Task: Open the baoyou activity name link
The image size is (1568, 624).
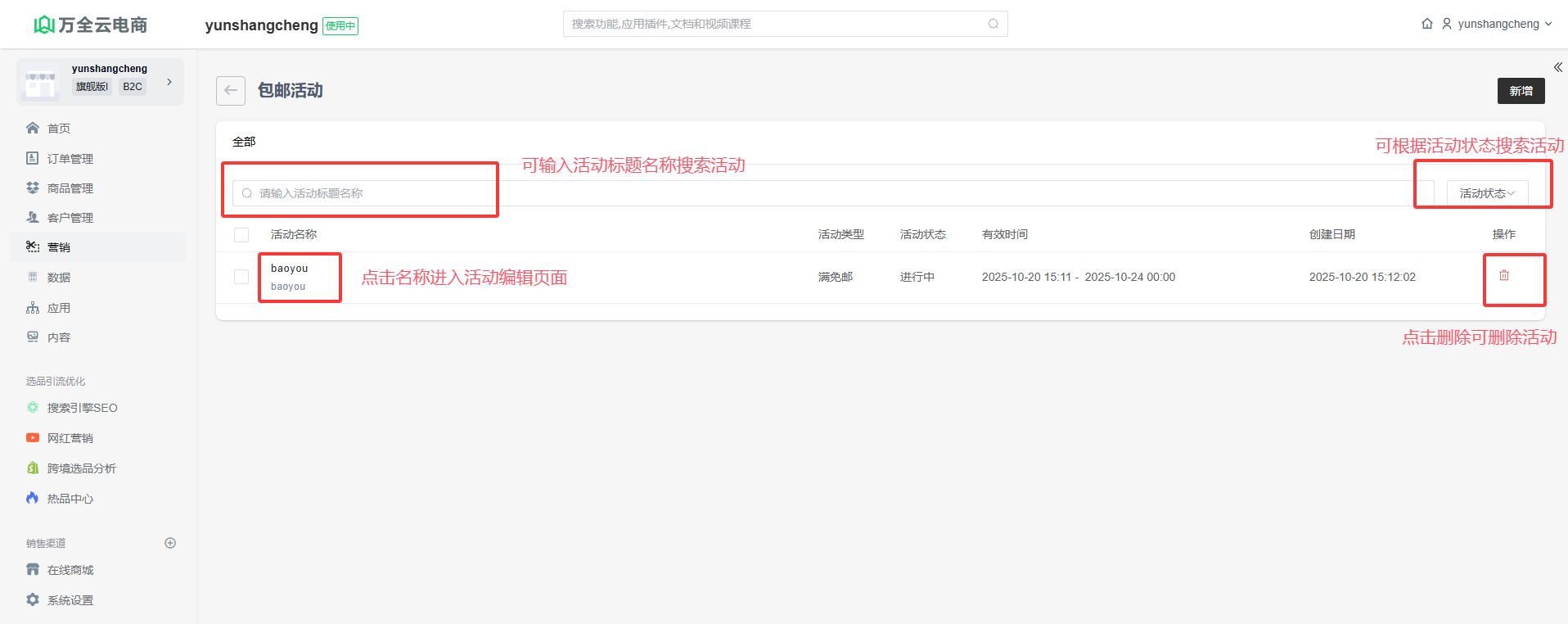Action: coord(290,269)
